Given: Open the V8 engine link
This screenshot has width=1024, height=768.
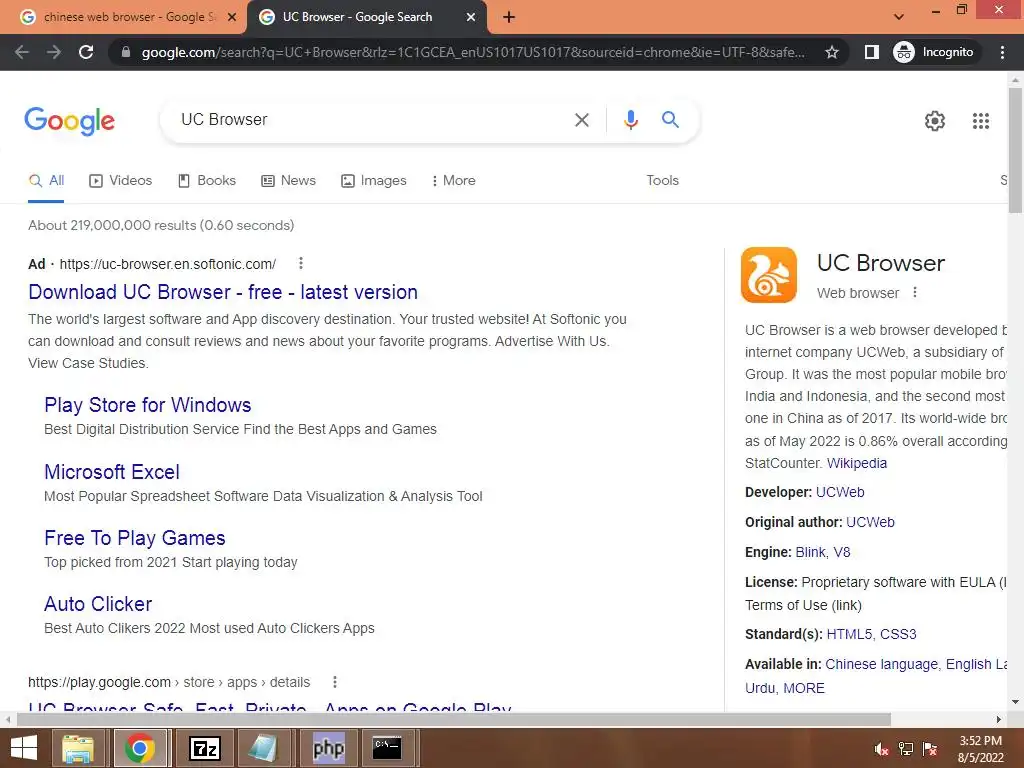Looking at the screenshot, I should pos(842,552).
